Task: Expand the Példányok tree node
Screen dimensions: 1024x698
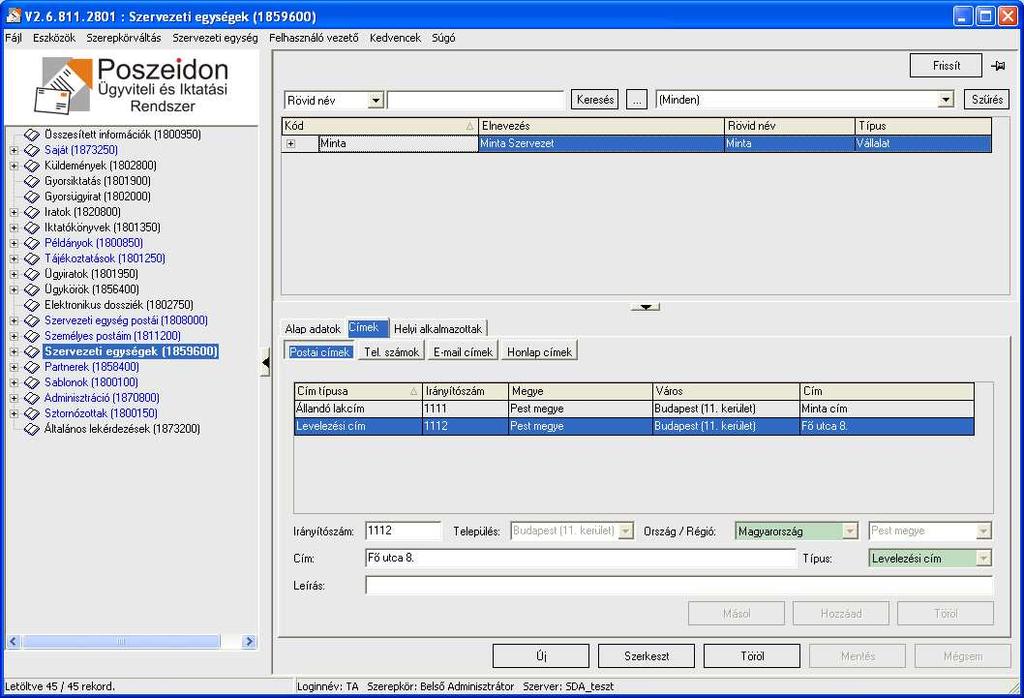Action: click(14, 243)
